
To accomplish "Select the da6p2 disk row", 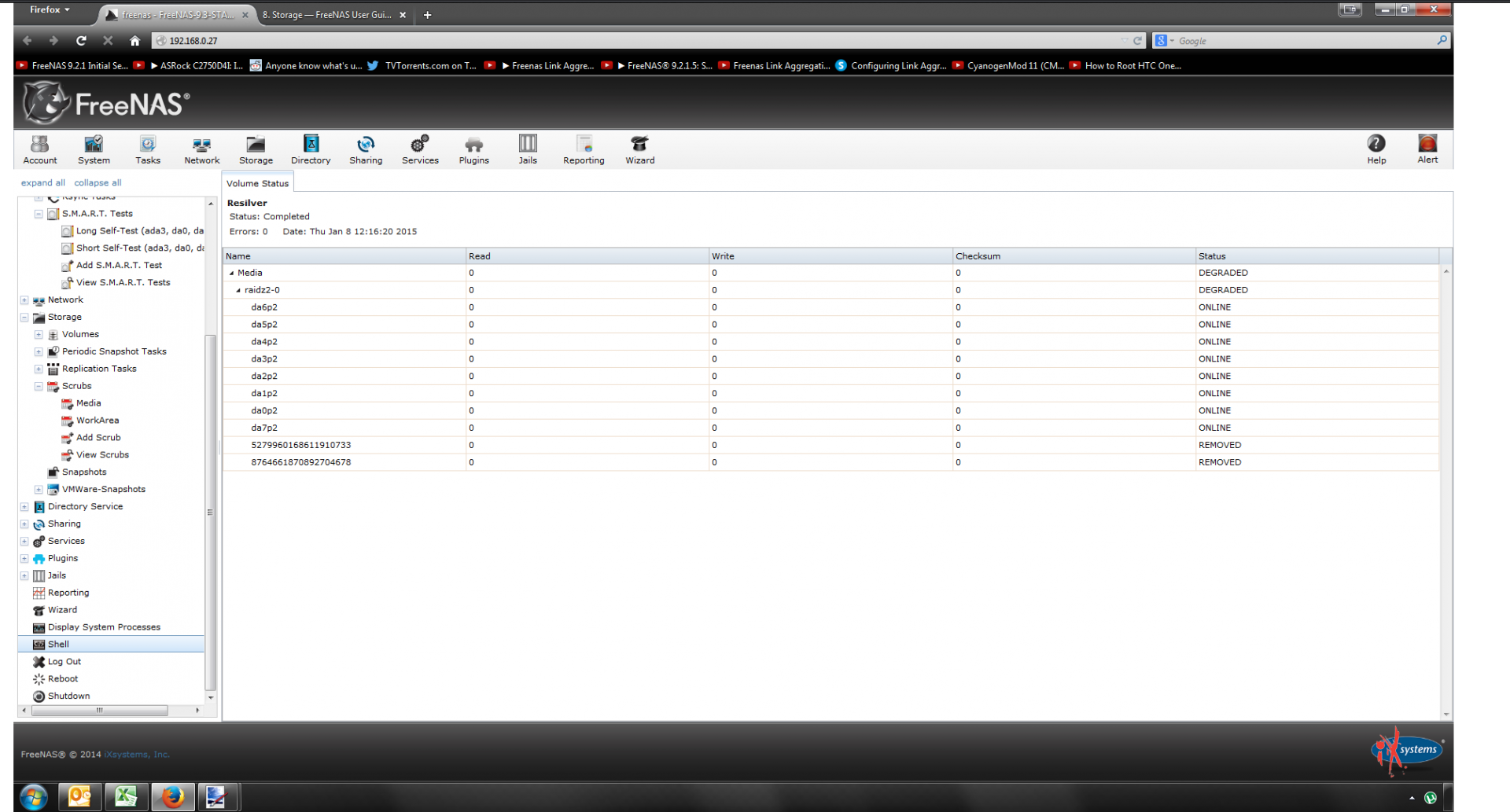I will click(831, 307).
